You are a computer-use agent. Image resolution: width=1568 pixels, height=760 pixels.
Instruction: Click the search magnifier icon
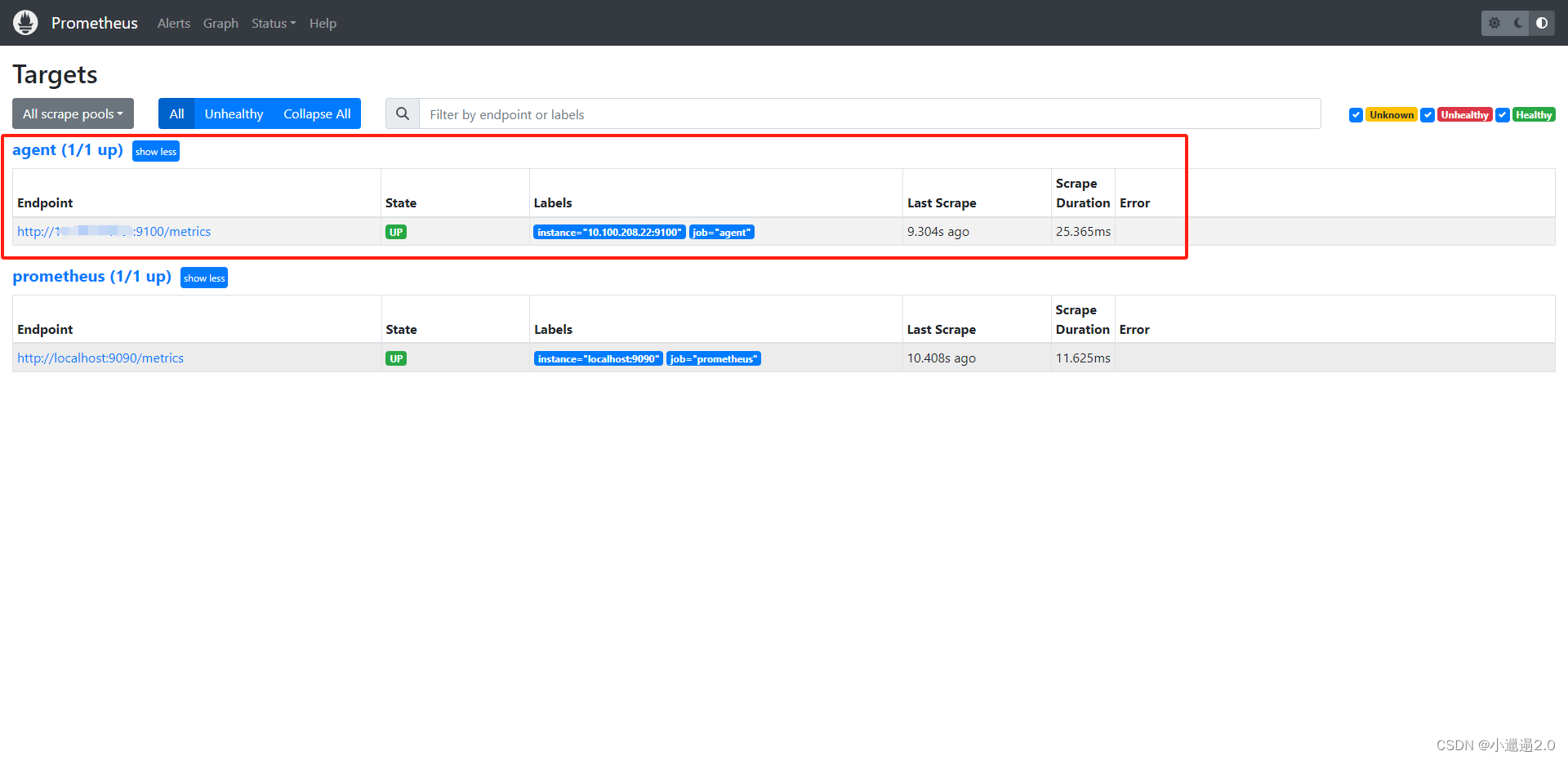403,114
